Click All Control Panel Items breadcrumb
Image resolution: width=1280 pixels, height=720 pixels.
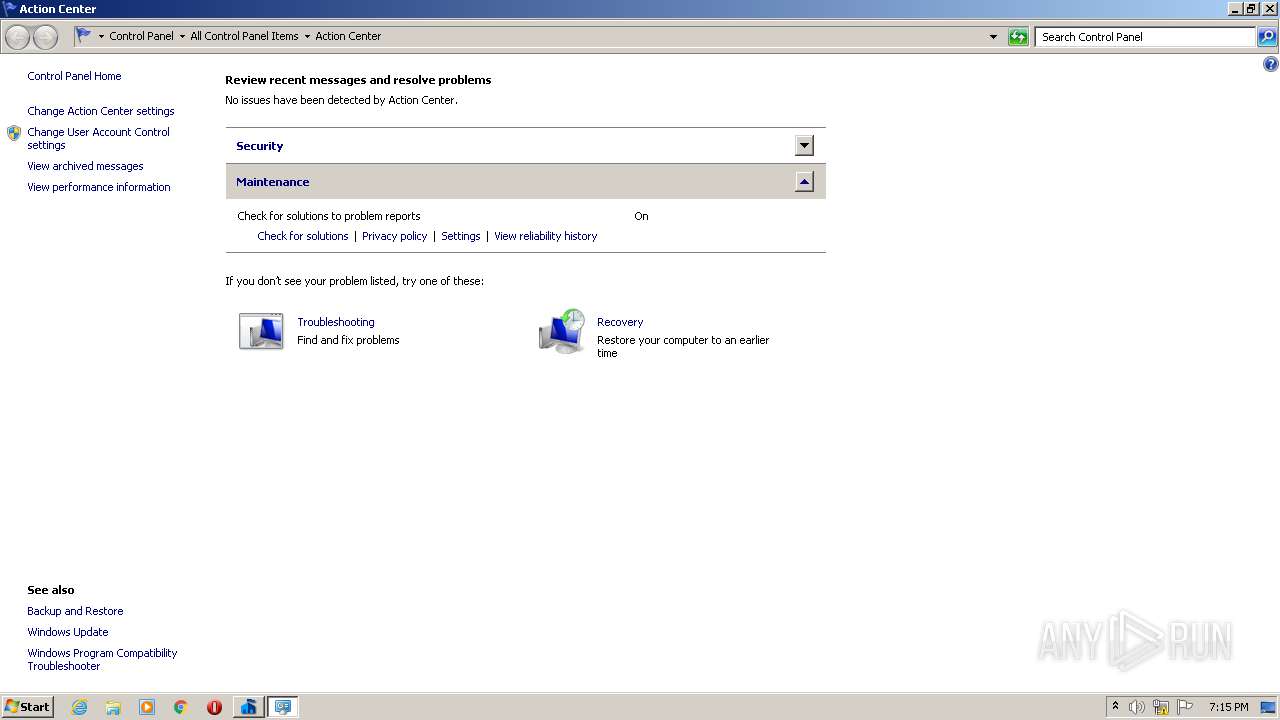244,36
